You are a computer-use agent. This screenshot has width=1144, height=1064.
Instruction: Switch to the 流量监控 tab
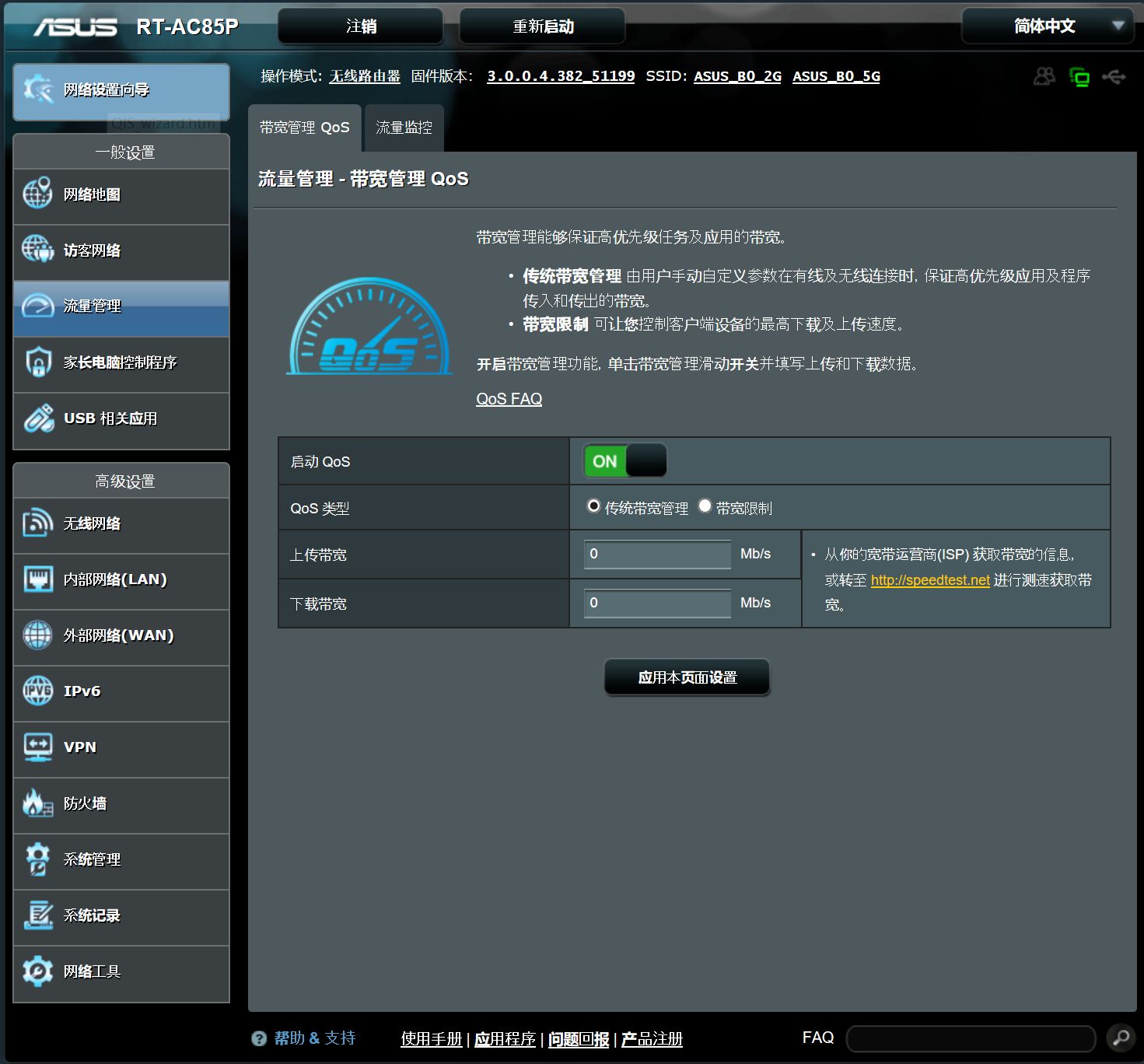point(404,128)
